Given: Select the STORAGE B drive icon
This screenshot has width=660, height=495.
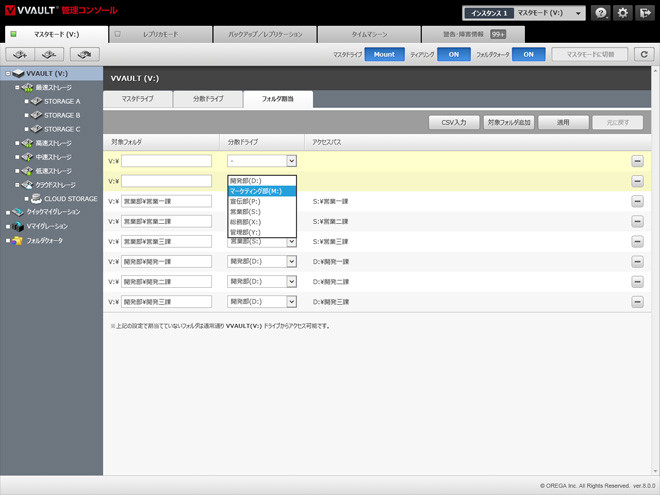Looking at the screenshot, I should [36, 115].
